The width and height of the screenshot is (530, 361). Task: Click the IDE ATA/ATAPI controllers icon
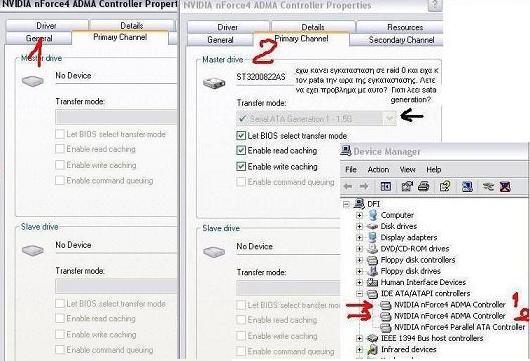click(372, 294)
